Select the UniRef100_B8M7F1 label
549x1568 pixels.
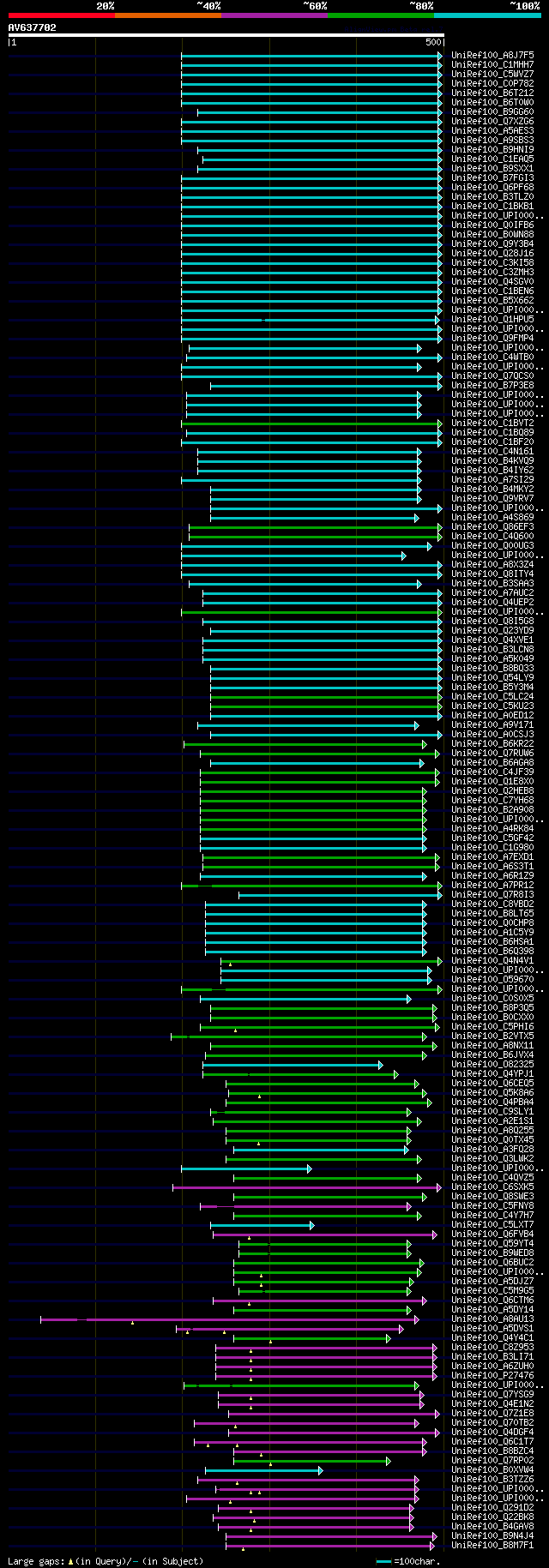click(x=492, y=1545)
